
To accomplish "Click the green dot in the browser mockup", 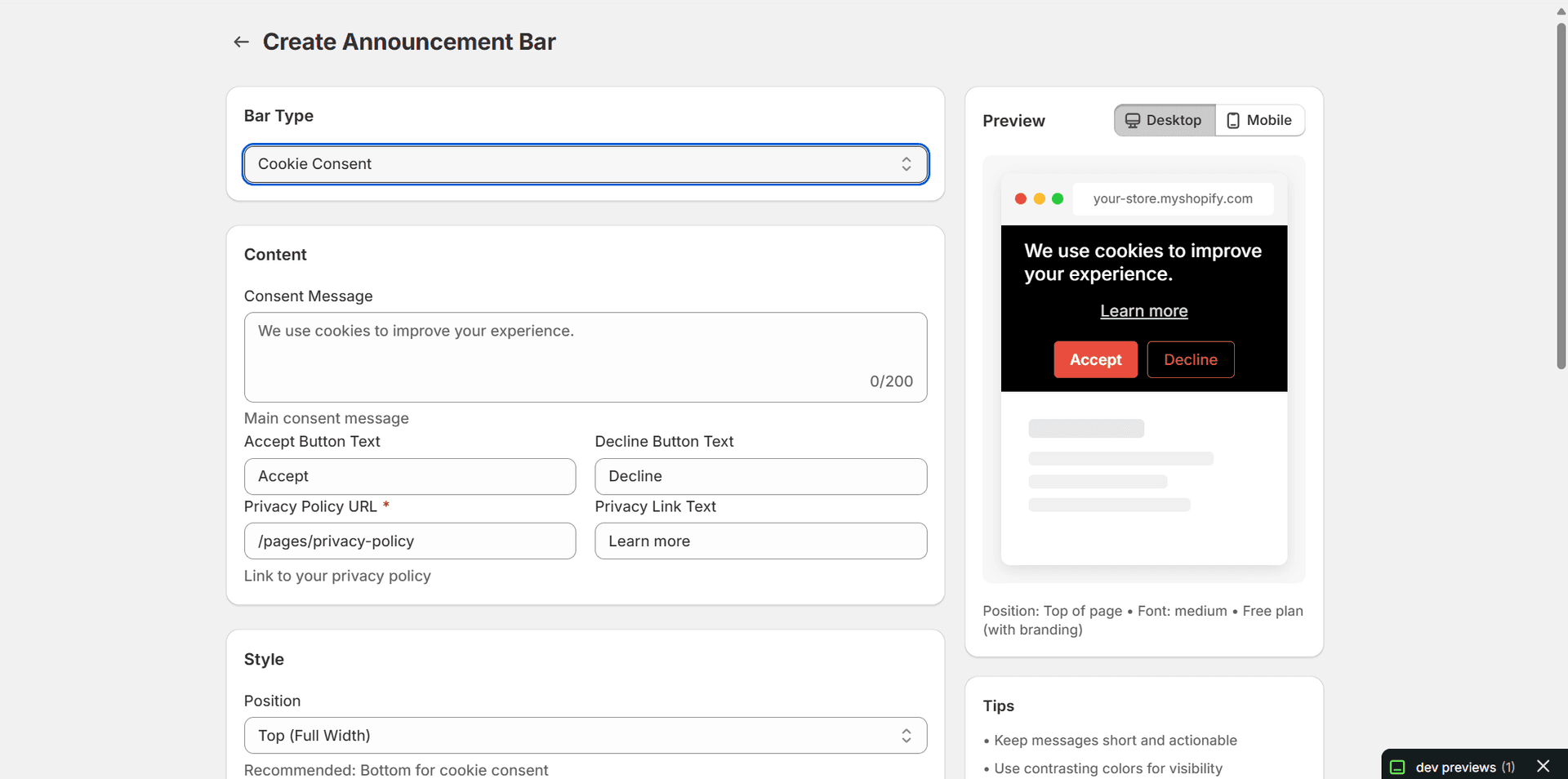I will click(x=1058, y=198).
